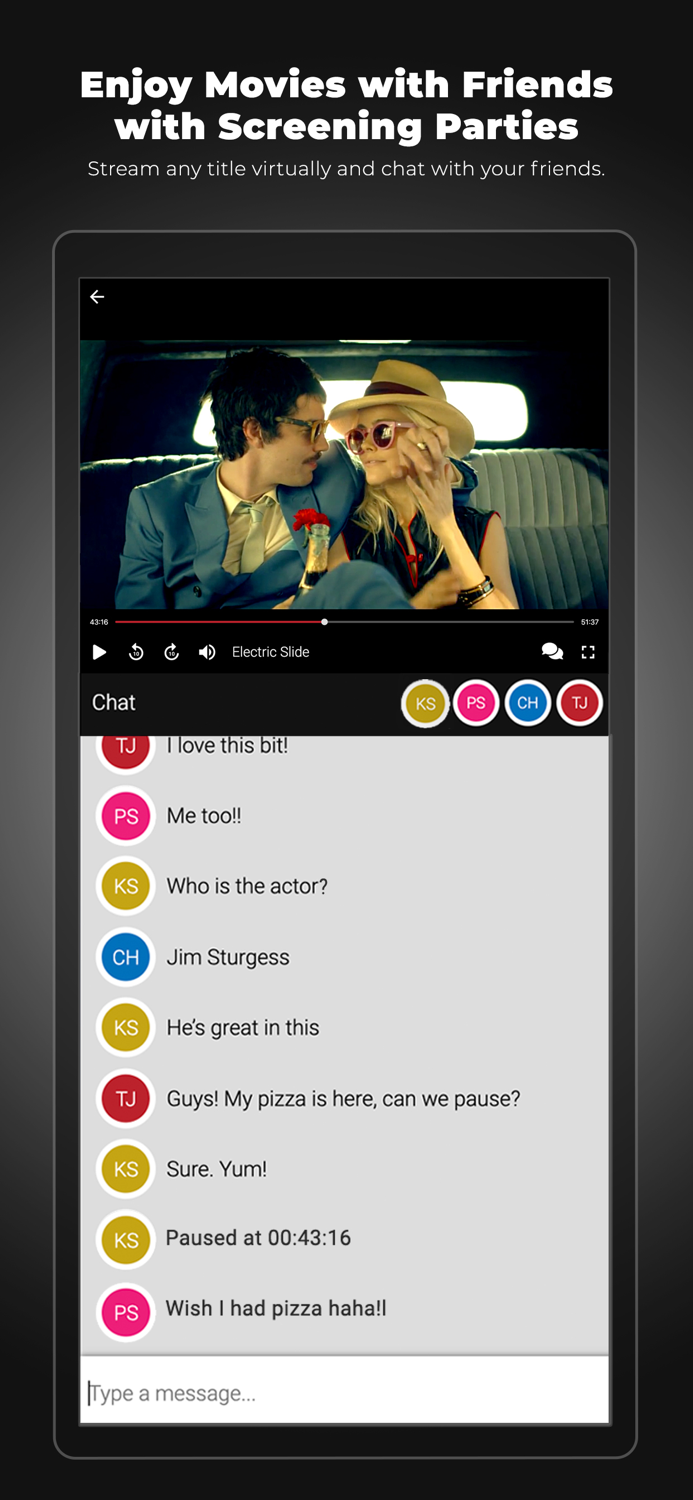
Task: Select TJ avatar in chat header
Action: point(580,703)
